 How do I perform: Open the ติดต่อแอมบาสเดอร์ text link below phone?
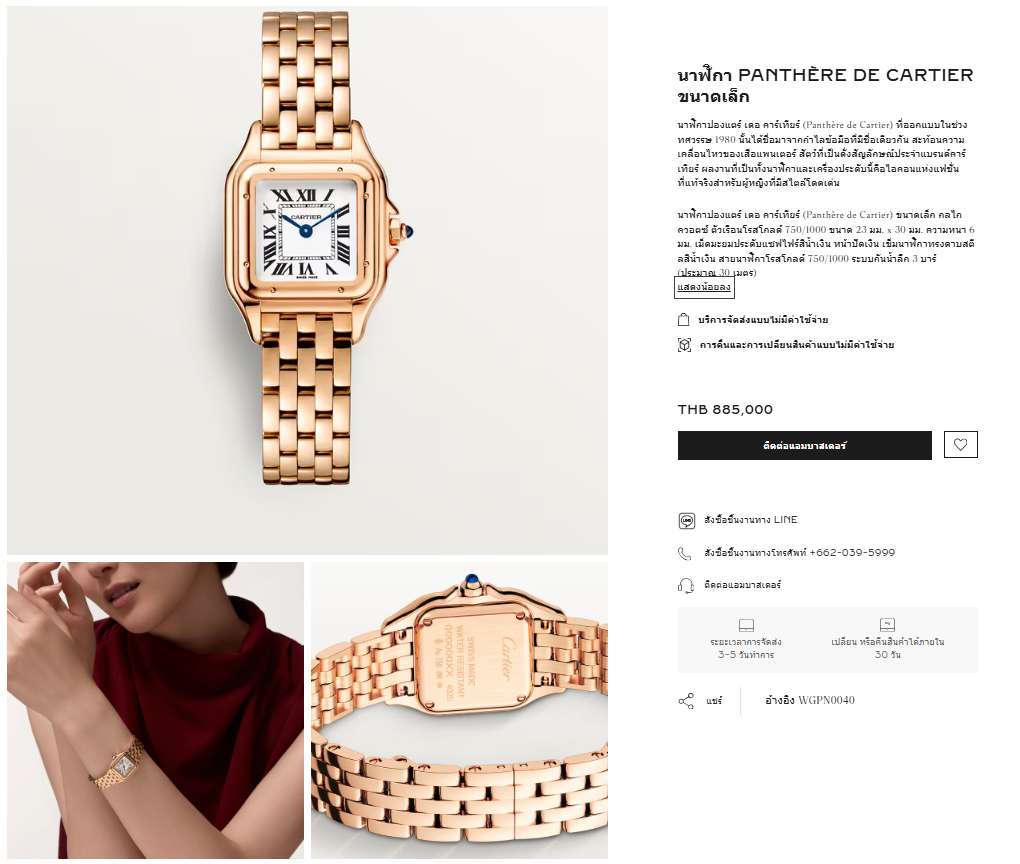click(742, 585)
